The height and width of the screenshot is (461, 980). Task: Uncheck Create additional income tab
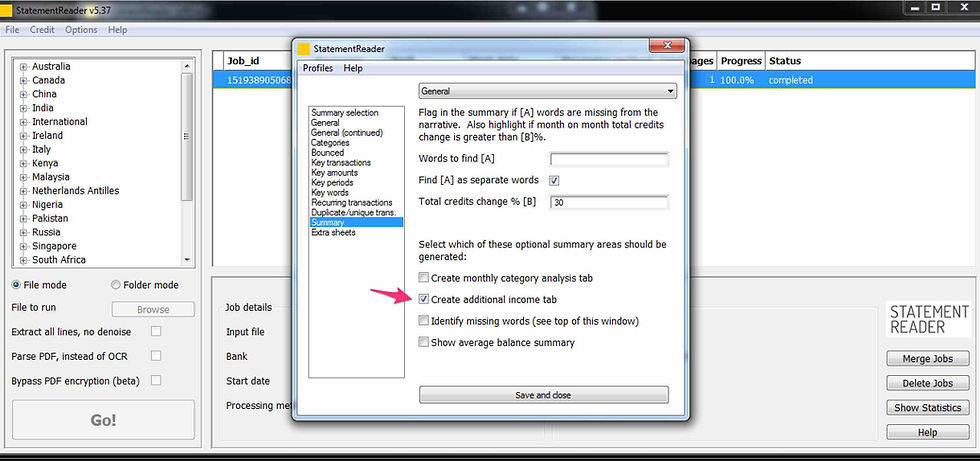(x=424, y=299)
